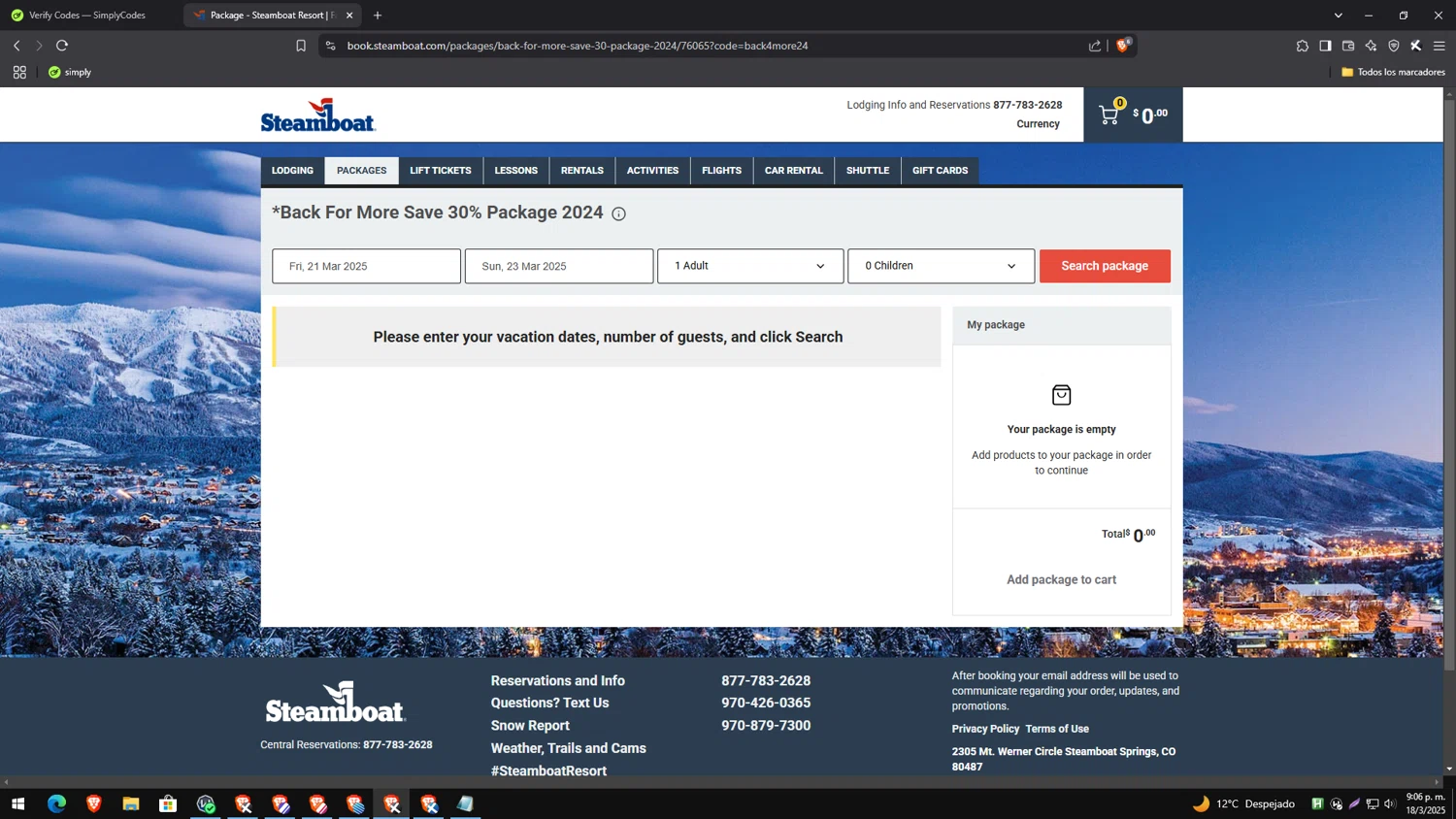Screen dimensions: 1456x819
Task: Click the white Steamboat logo in footer
Action: [336, 702]
